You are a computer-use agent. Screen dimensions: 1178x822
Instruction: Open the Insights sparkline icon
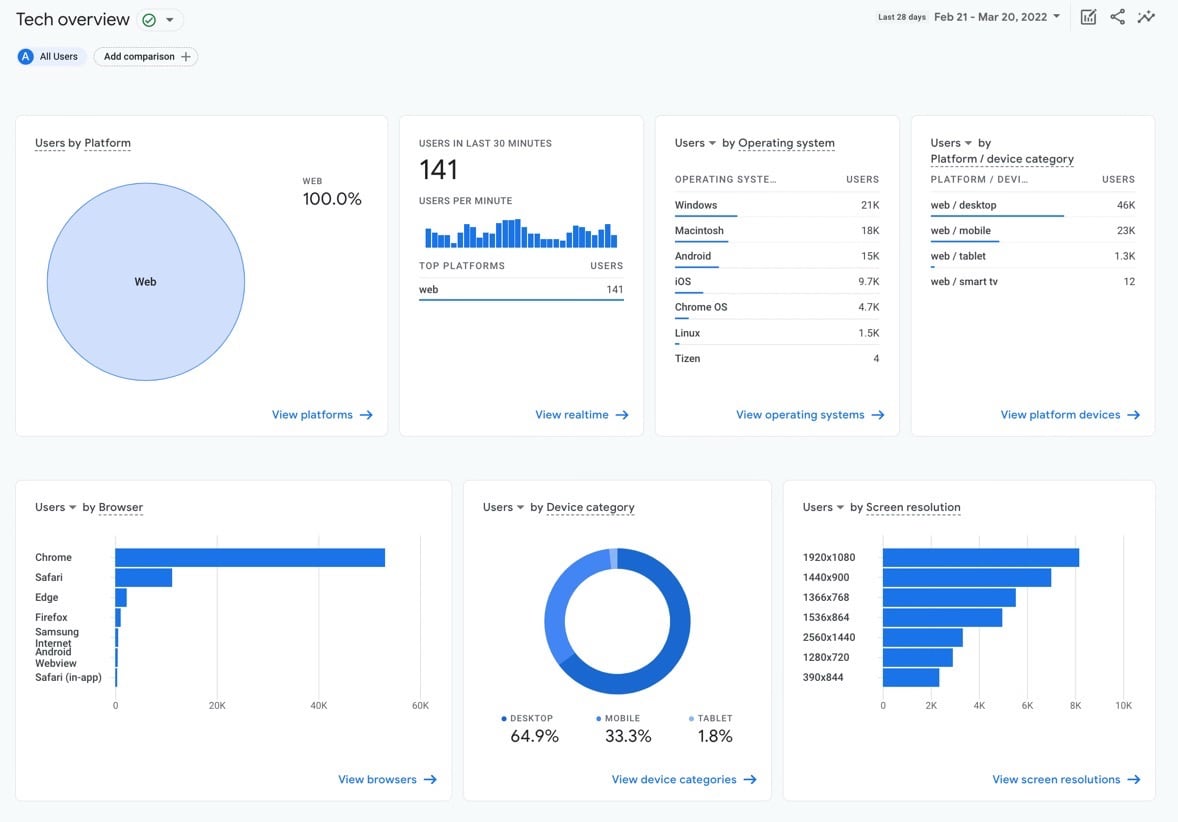pos(1146,17)
